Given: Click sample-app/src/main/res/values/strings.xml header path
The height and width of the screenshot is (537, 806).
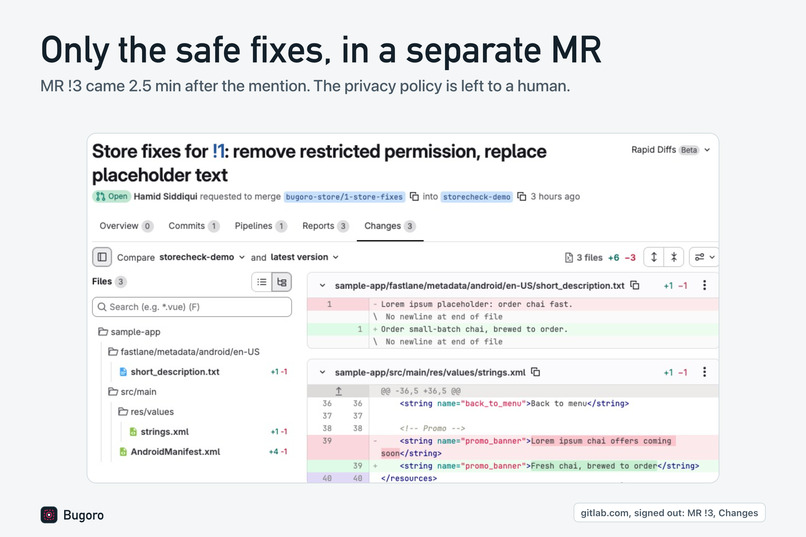Looking at the screenshot, I should tap(430, 372).
